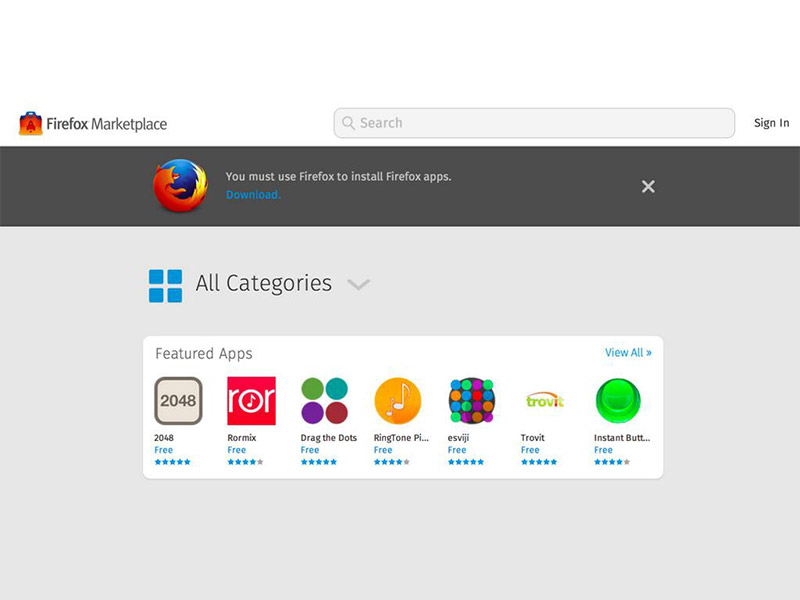Image resolution: width=800 pixels, height=600 pixels.
Task: Open the Drag the Dots icon
Action: click(x=324, y=401)
